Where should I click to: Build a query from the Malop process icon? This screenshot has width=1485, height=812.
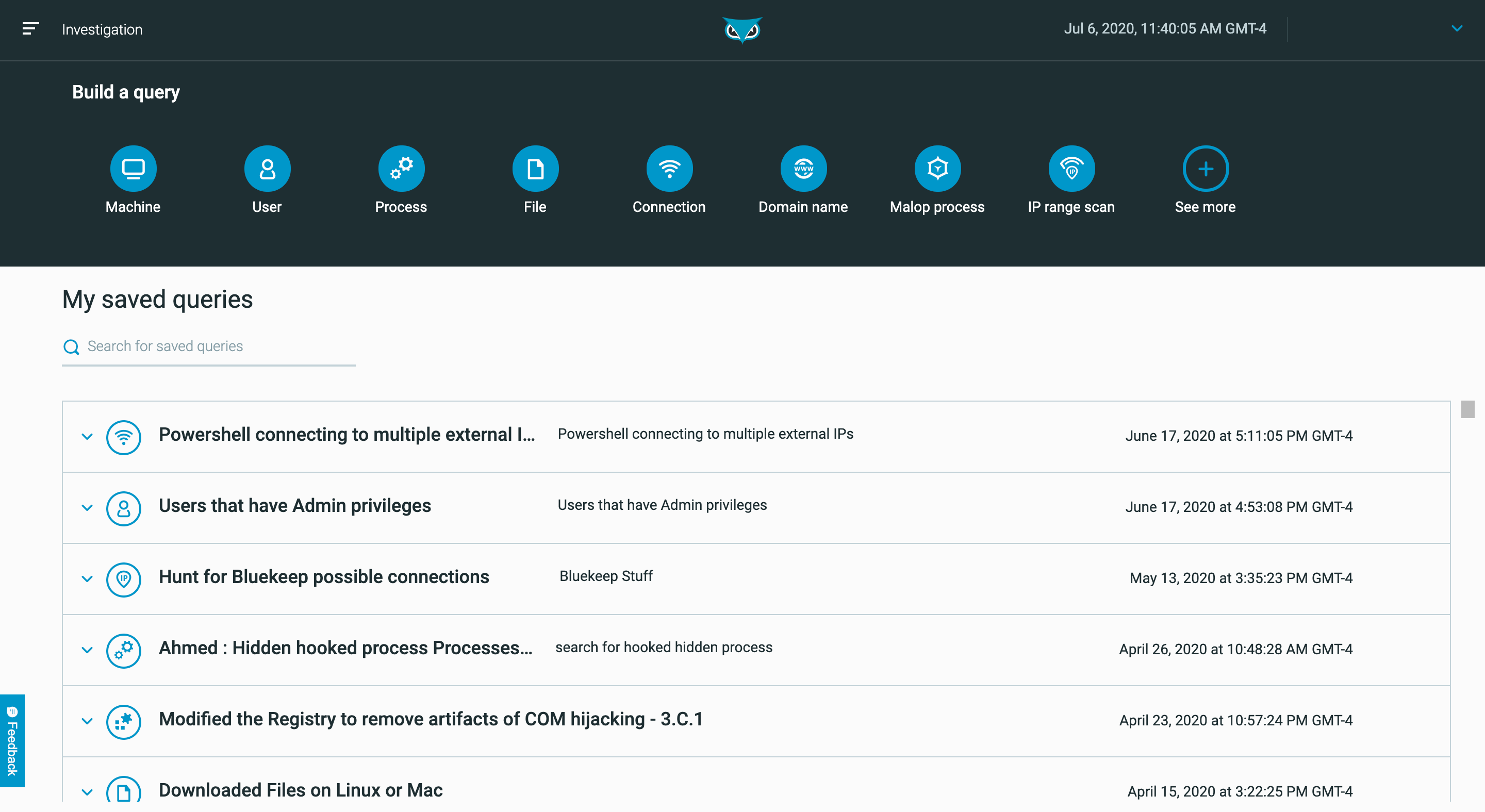tap(937, 168)
